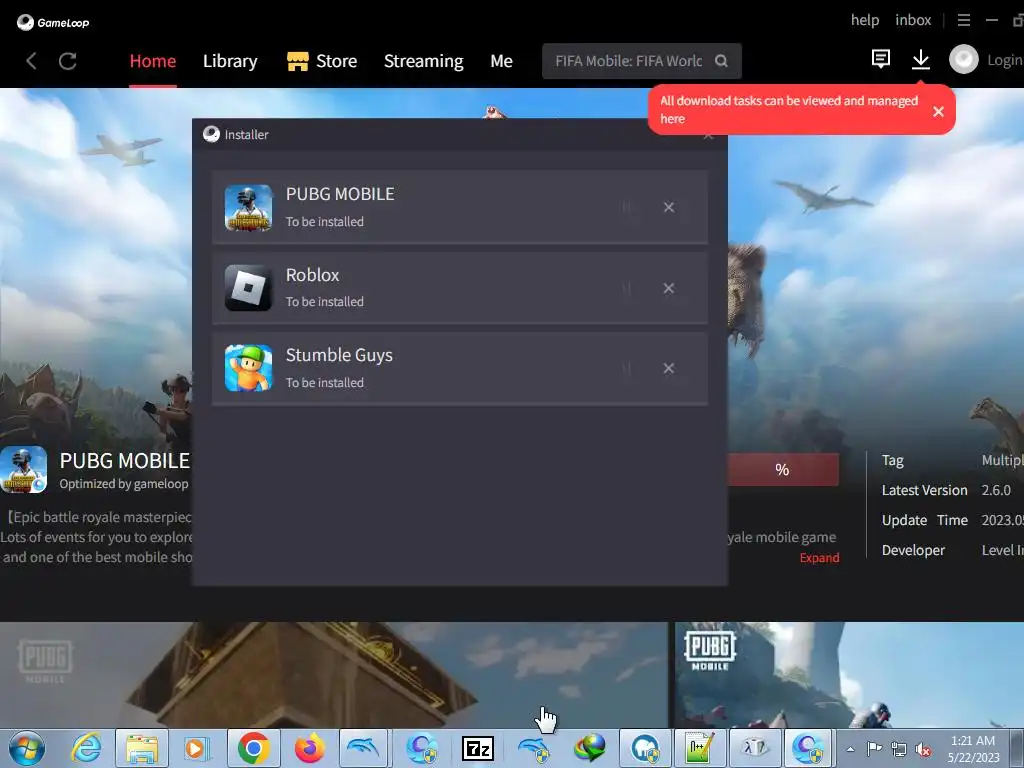1024x768 pixels.
Task: Refresh the GameLoop page
Action: 68,61
